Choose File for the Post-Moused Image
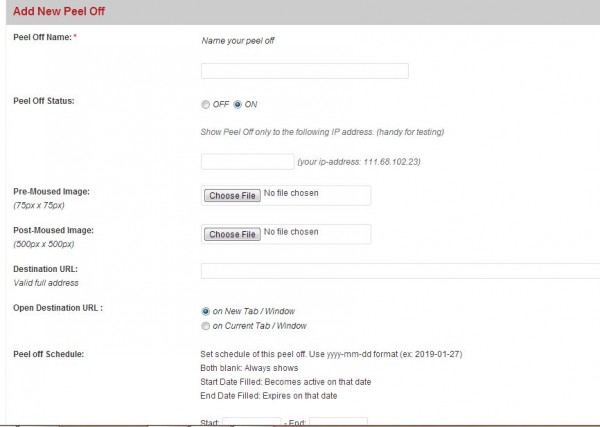Screen dimensions: 600x427 click(232, 234)
